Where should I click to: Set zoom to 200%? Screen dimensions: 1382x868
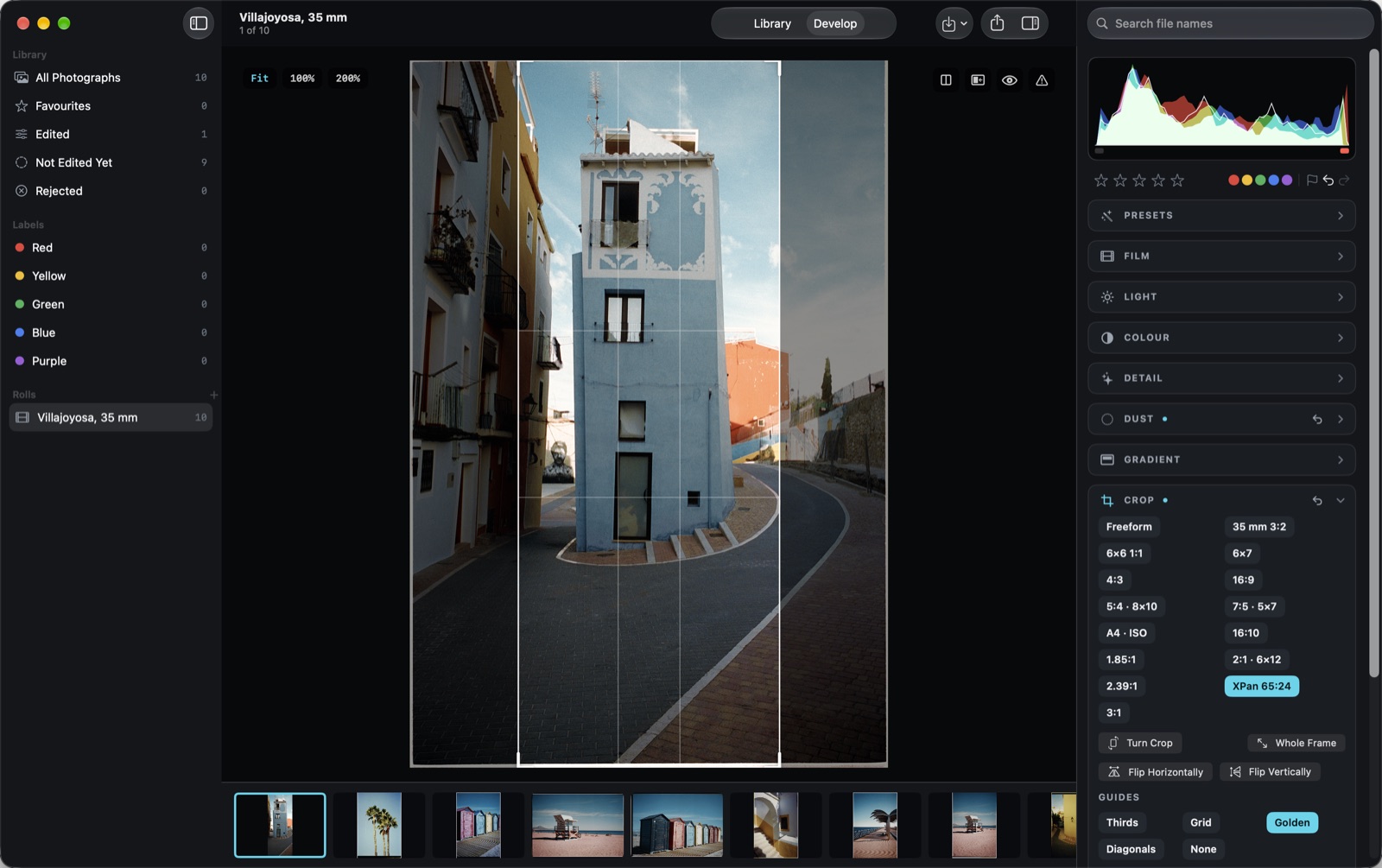tap(348, 79)
